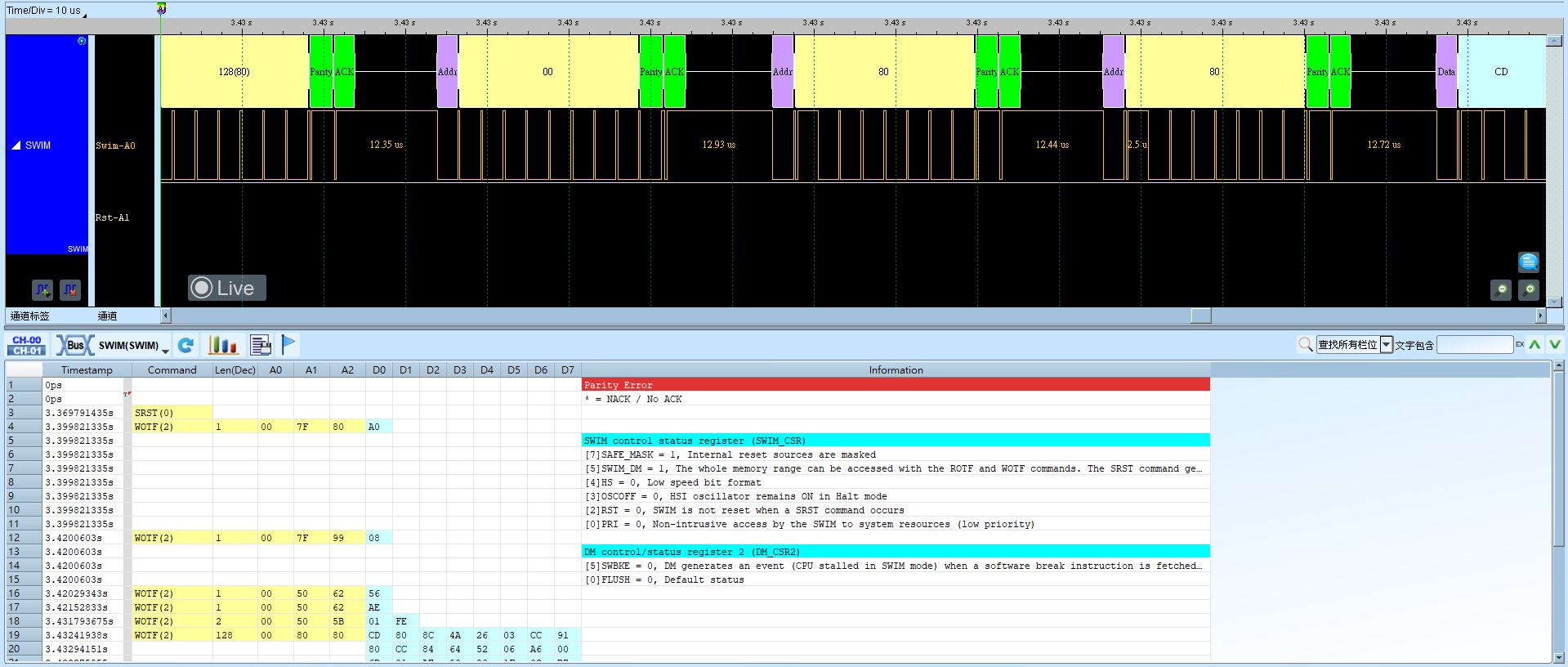Select the Swim-A0 channel label
1568x667 pixels.
click(115, 145)
